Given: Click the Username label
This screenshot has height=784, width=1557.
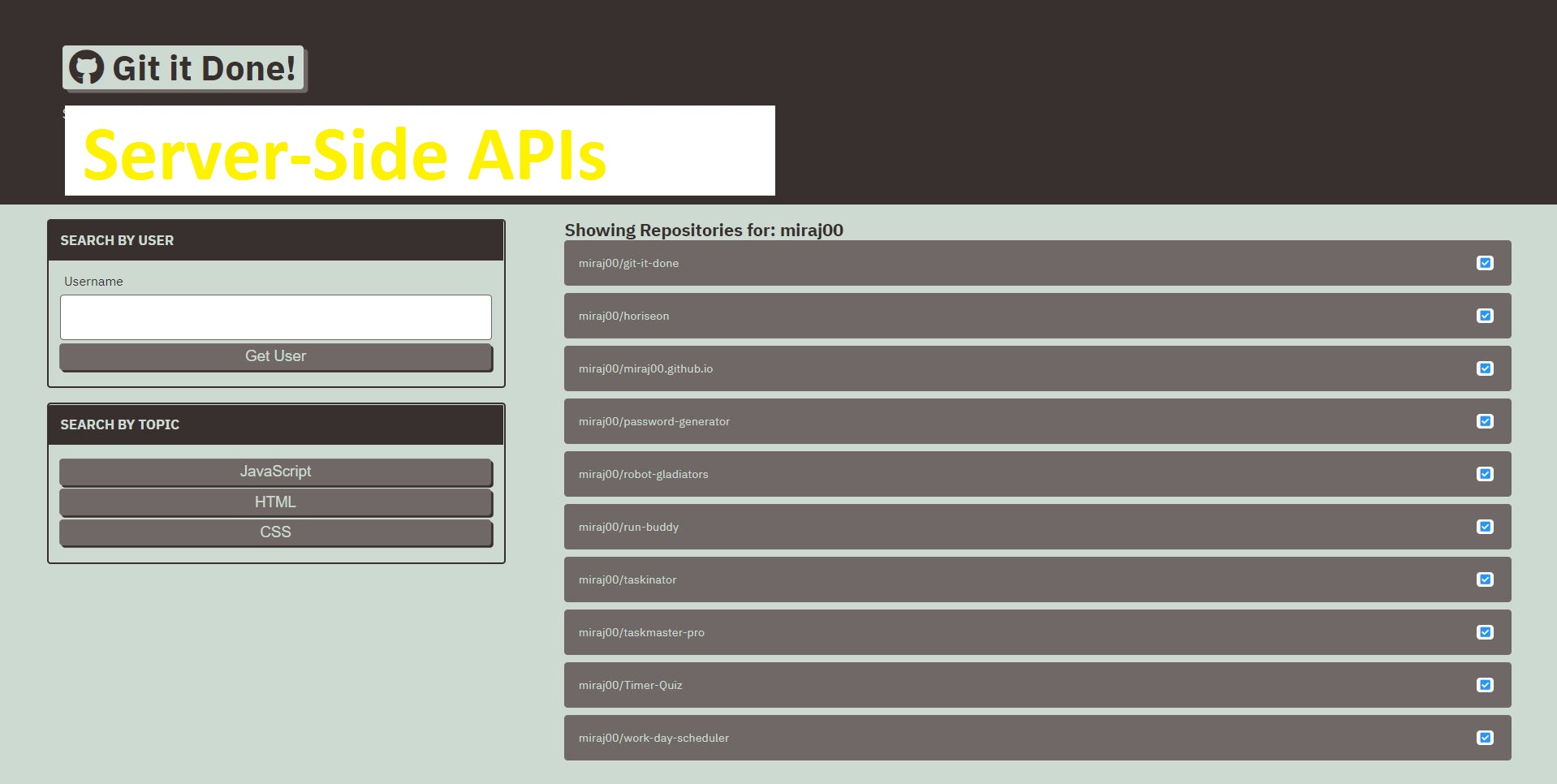Looking at the screenshot, I should click(93, 282).
